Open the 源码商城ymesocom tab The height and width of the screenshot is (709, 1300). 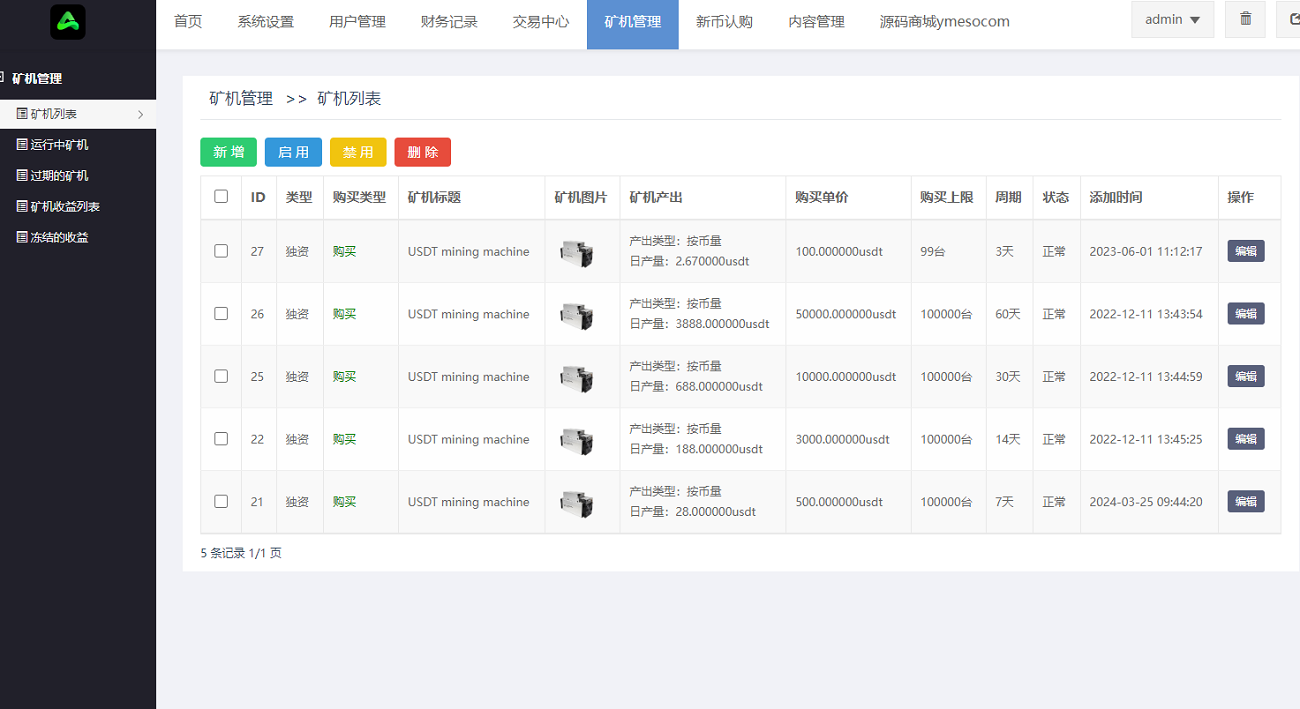click(945, 22)
